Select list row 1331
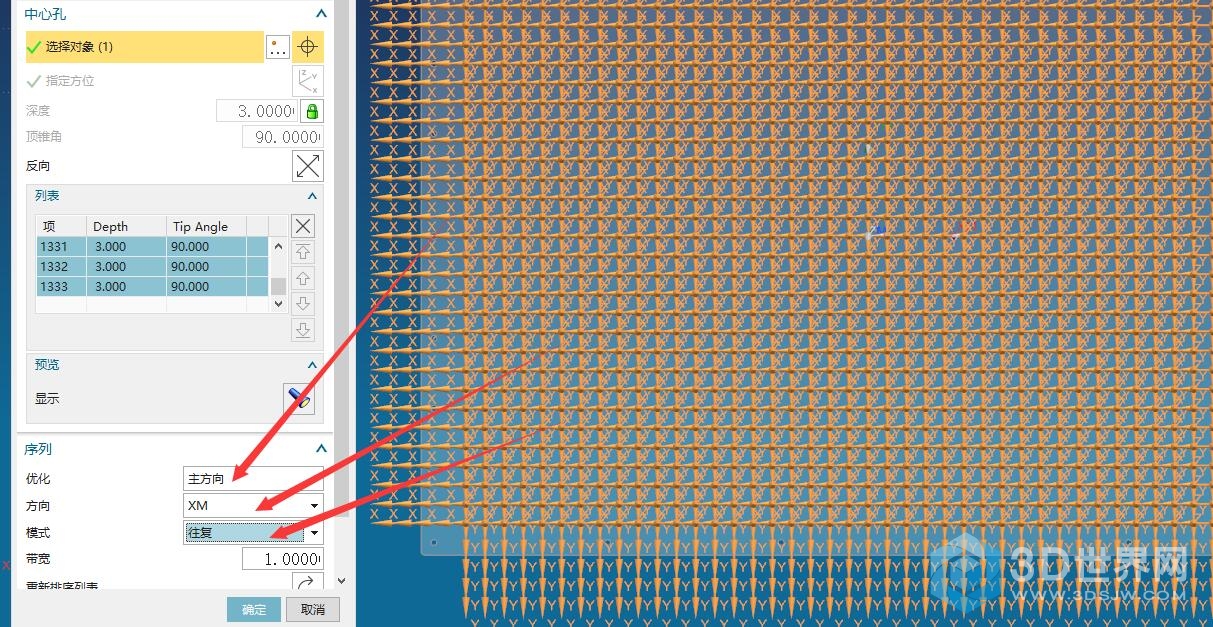Image resolution: width=1213 pixels, height=627 pixels. pyautogui.click(x=152, y=246)
